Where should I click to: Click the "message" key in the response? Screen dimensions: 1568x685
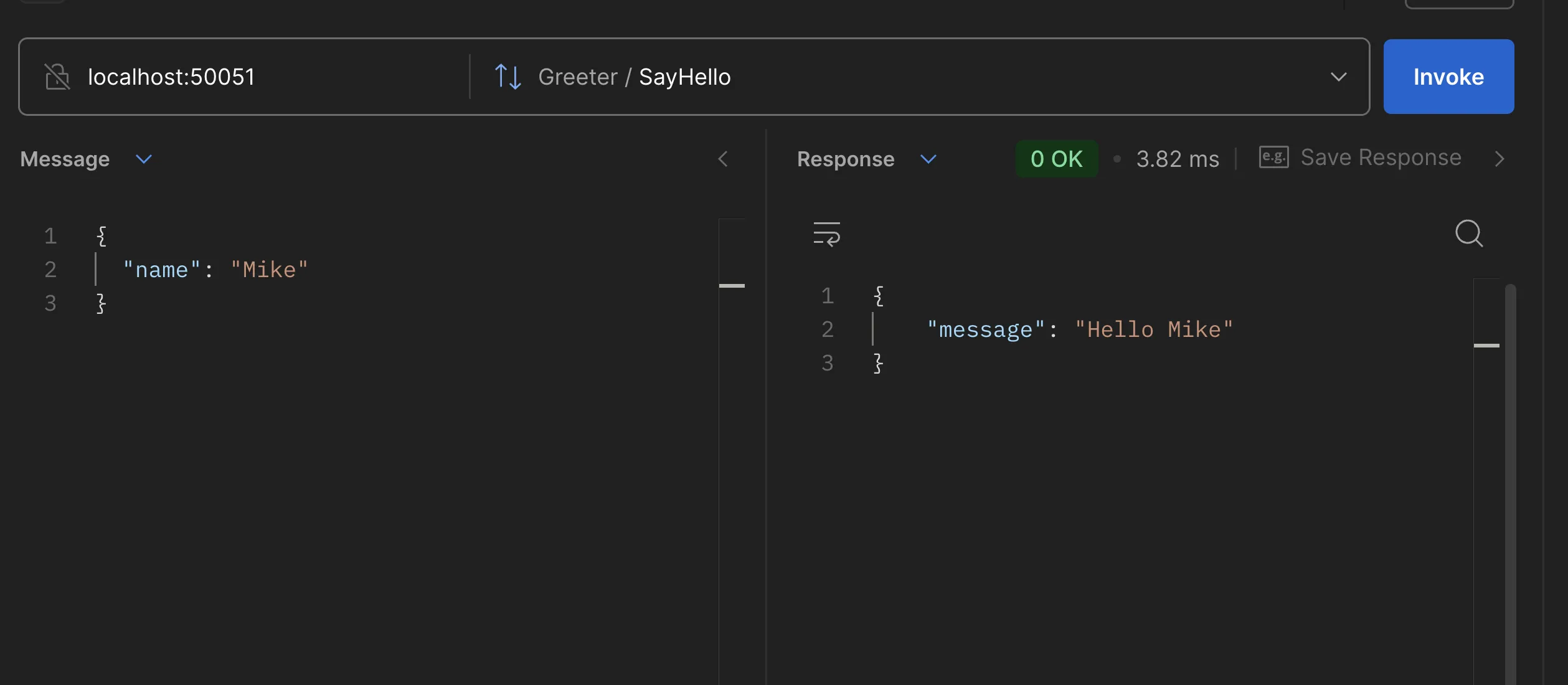pyautogui.click(x=985, y=329)
